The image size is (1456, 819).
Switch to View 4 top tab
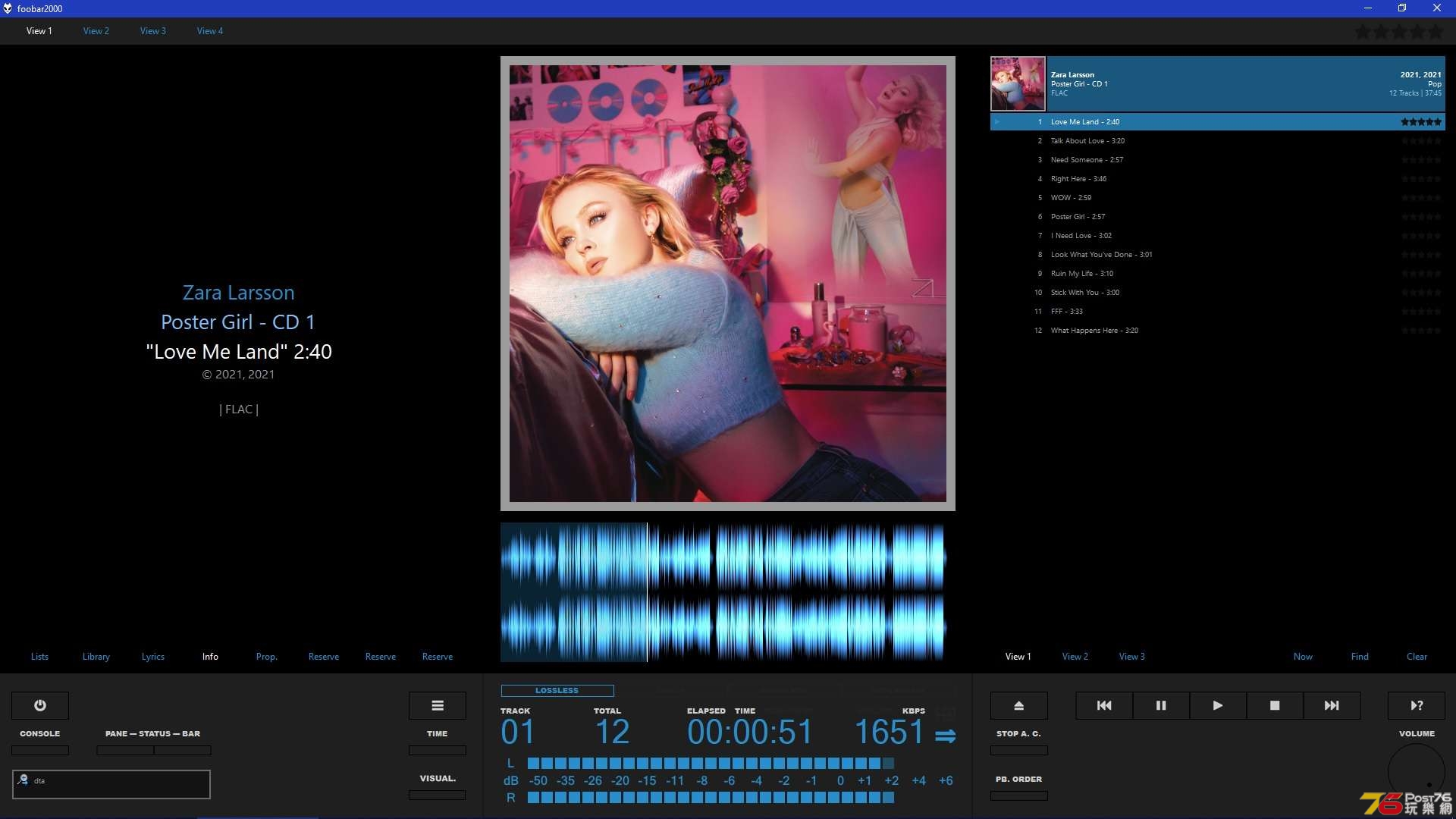210,31
